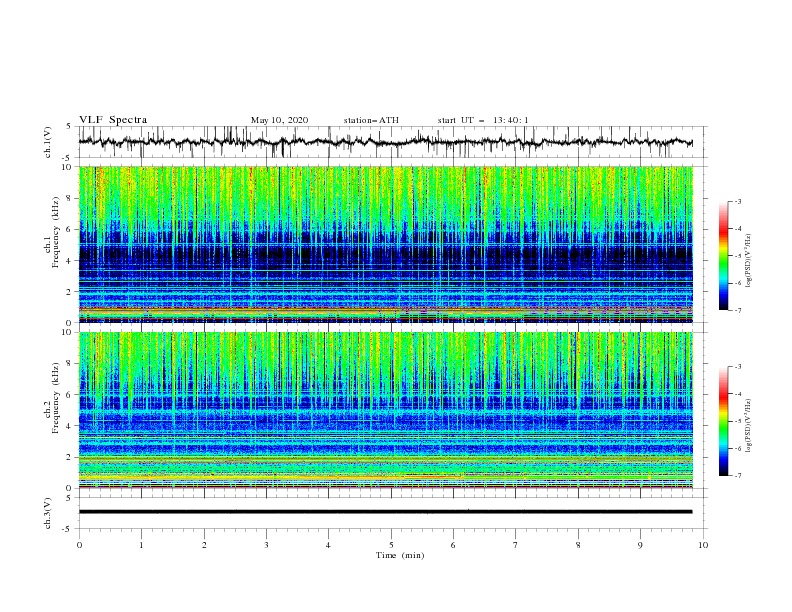792x612 pixels.
Task: Click time axis tick label "1"
Action: (x=141, y=545)
